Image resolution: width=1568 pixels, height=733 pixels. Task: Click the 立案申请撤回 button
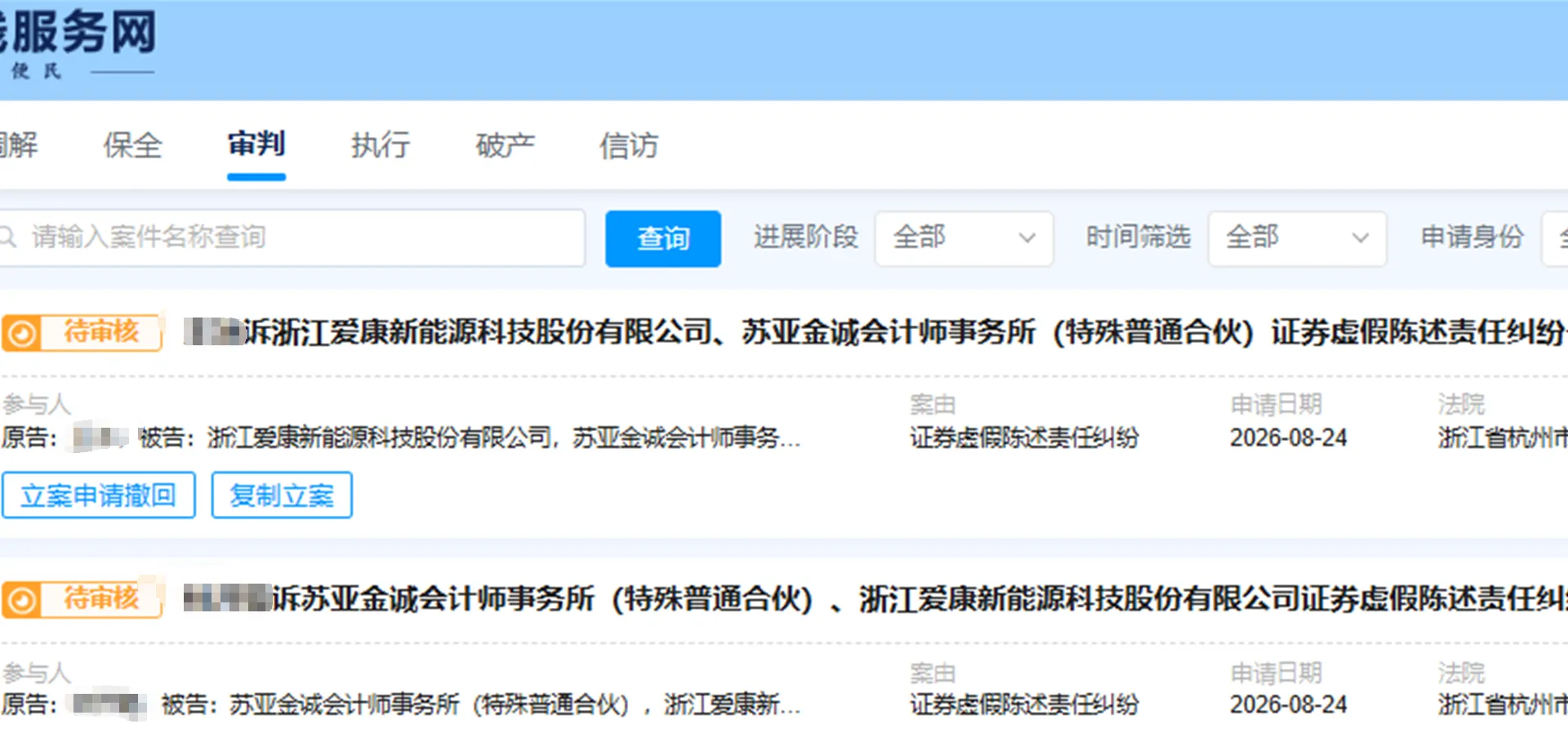pyautogui.click(x=98, y=495)
